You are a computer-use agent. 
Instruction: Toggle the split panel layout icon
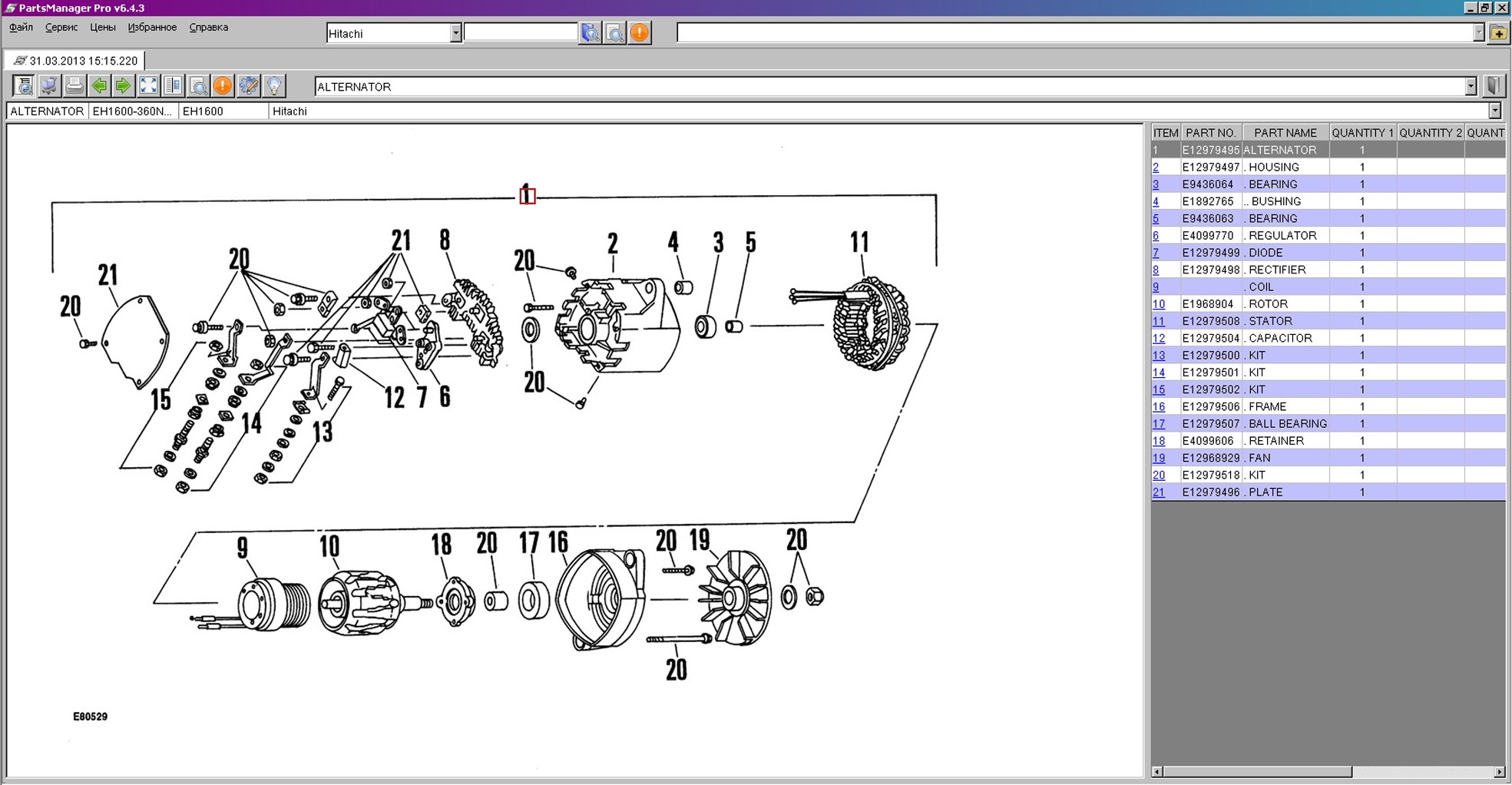click(x=174, y=86)
